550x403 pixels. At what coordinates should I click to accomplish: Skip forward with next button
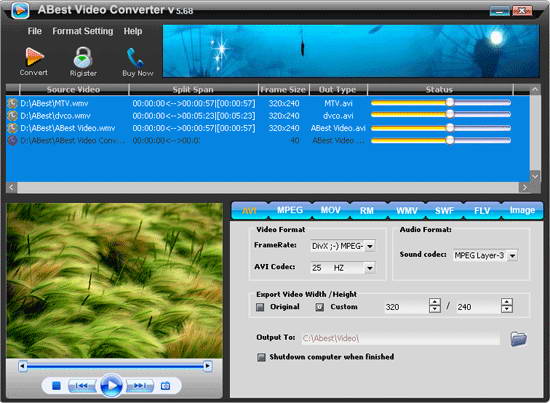pos(140,386)
